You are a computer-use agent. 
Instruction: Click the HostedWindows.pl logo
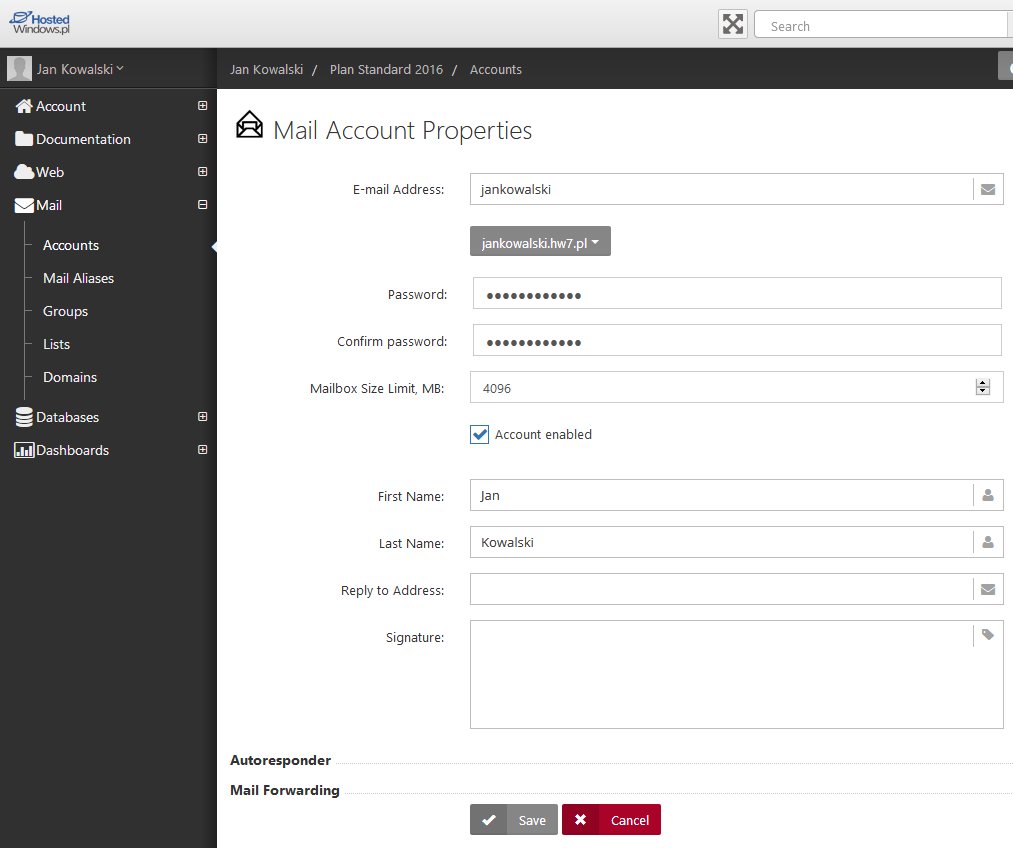pyautogui.click(x=39, y=23)
